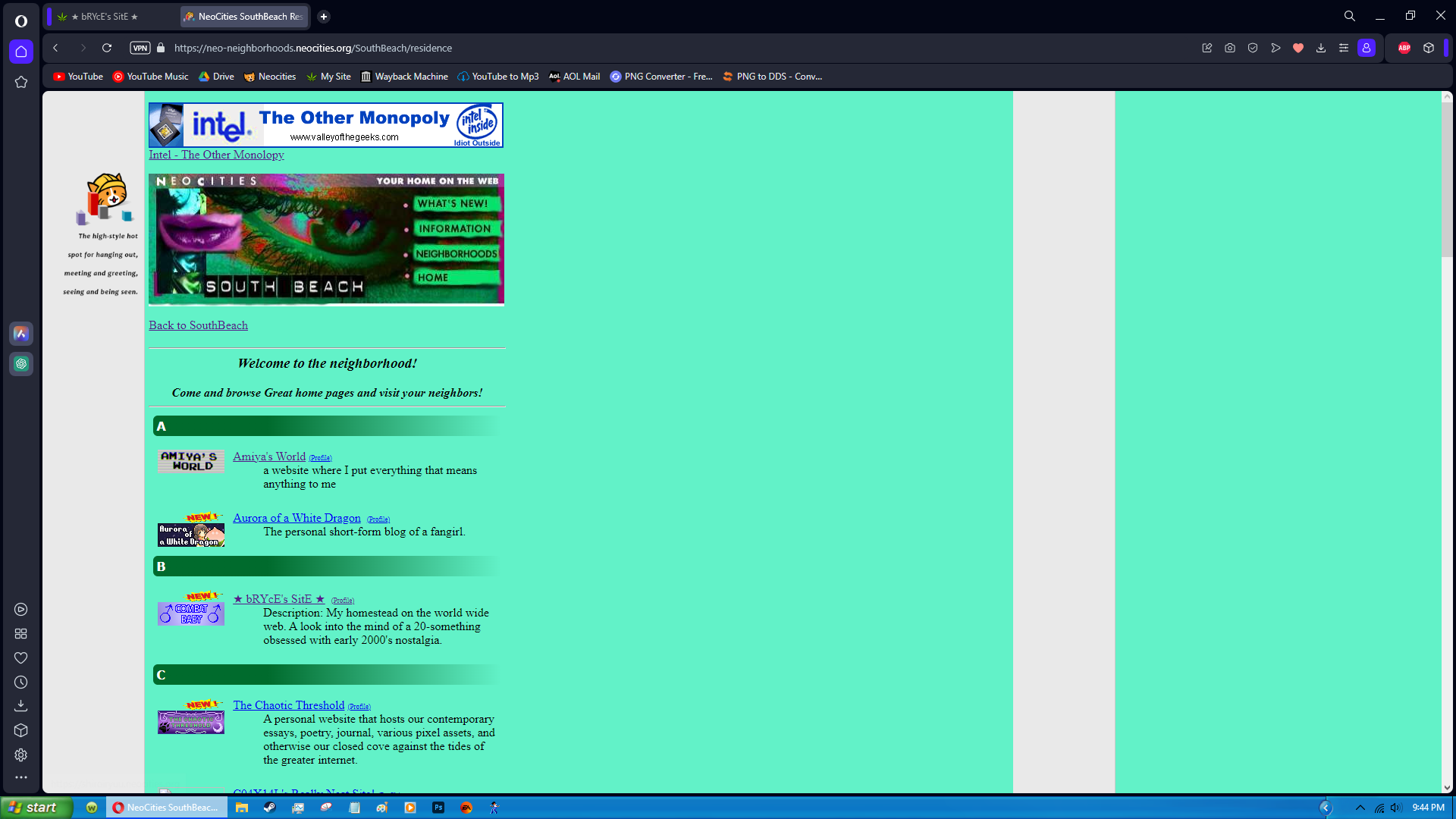
Task: Toggle the VPN badge in address bar
Action: 140,48
